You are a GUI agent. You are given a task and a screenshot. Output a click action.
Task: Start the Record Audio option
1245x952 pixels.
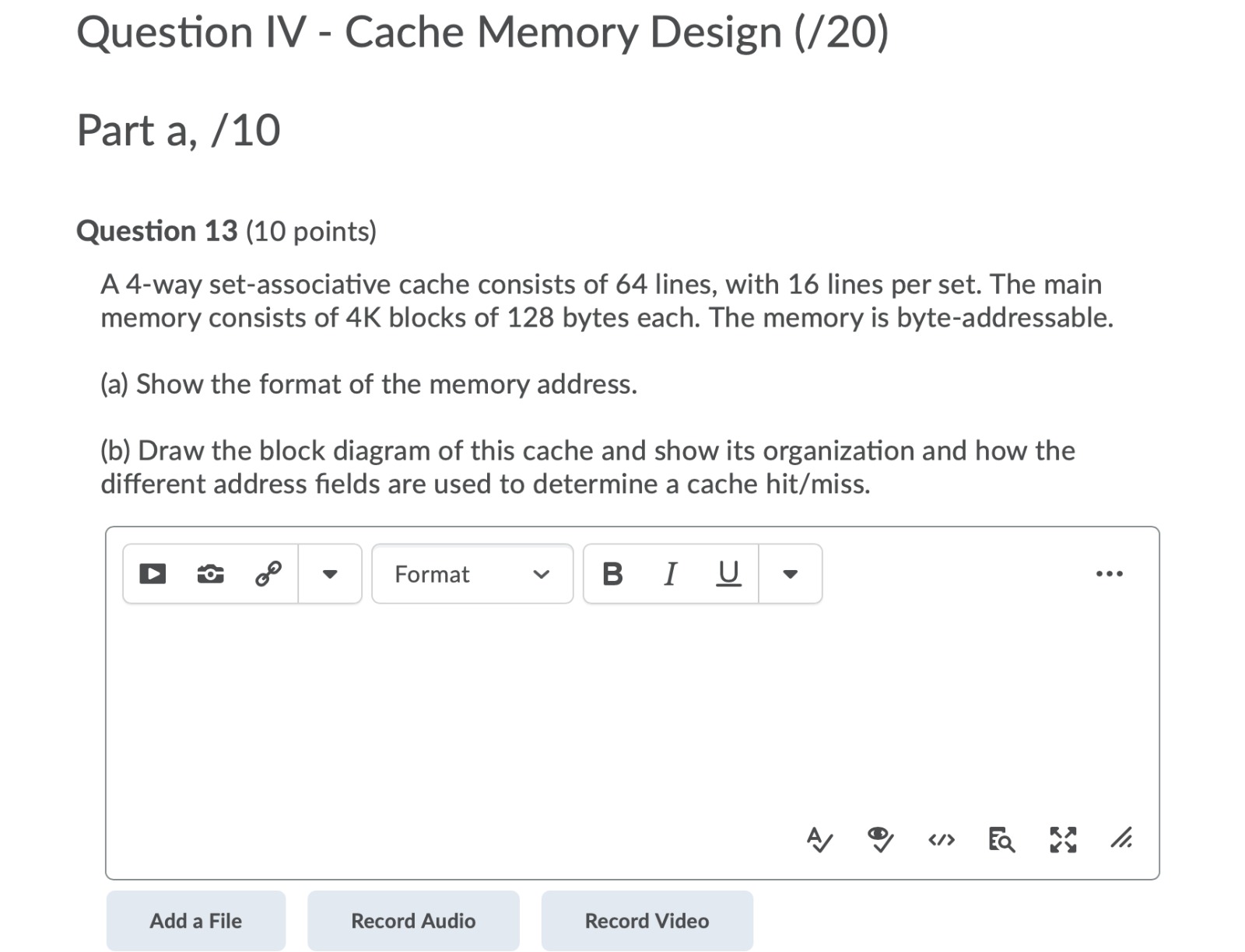pos(413,920)
